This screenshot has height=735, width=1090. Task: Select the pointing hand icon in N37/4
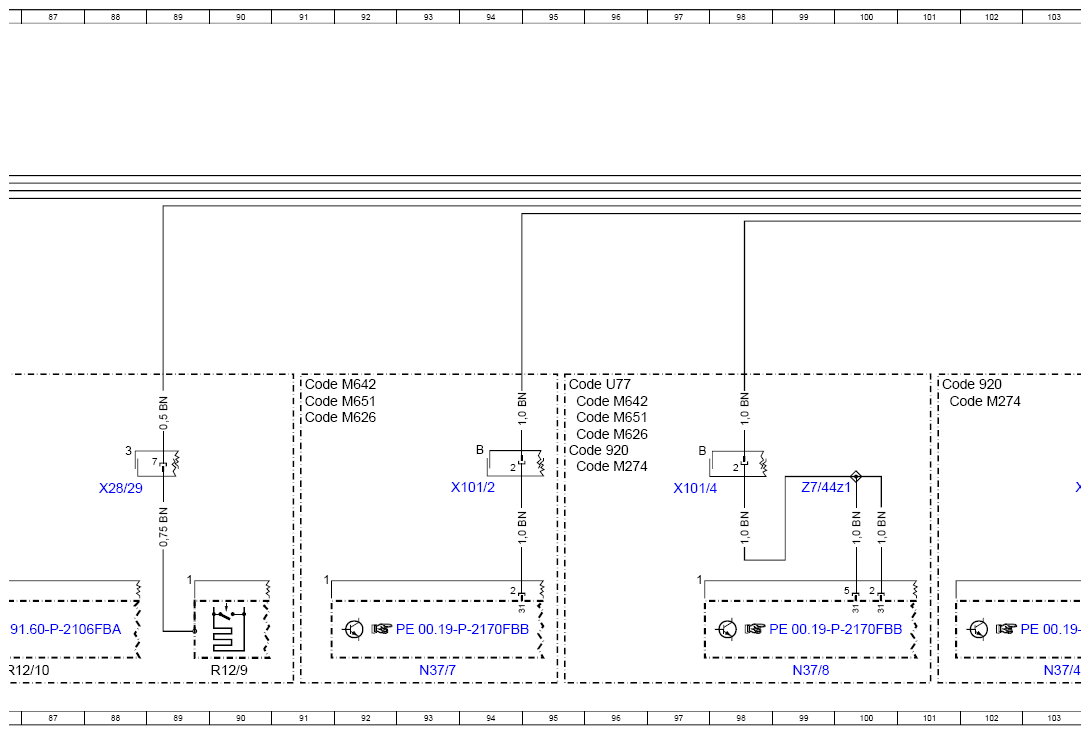tap(1006, 629)
